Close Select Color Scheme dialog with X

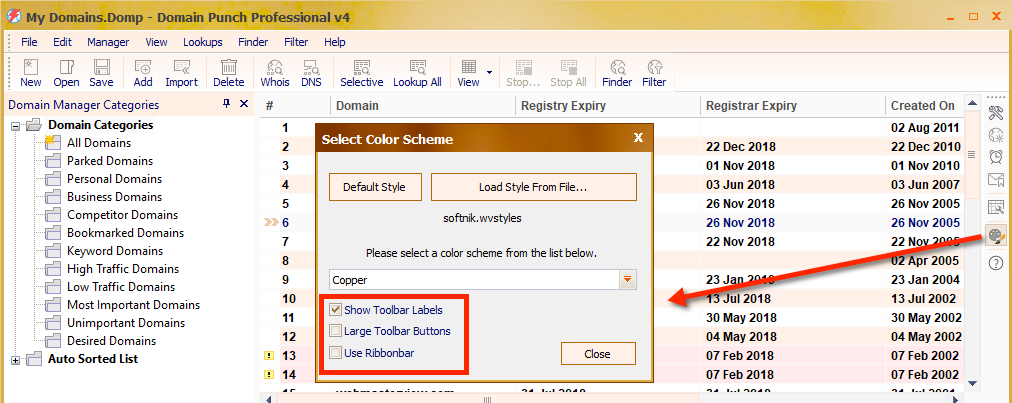click(638, 138)
